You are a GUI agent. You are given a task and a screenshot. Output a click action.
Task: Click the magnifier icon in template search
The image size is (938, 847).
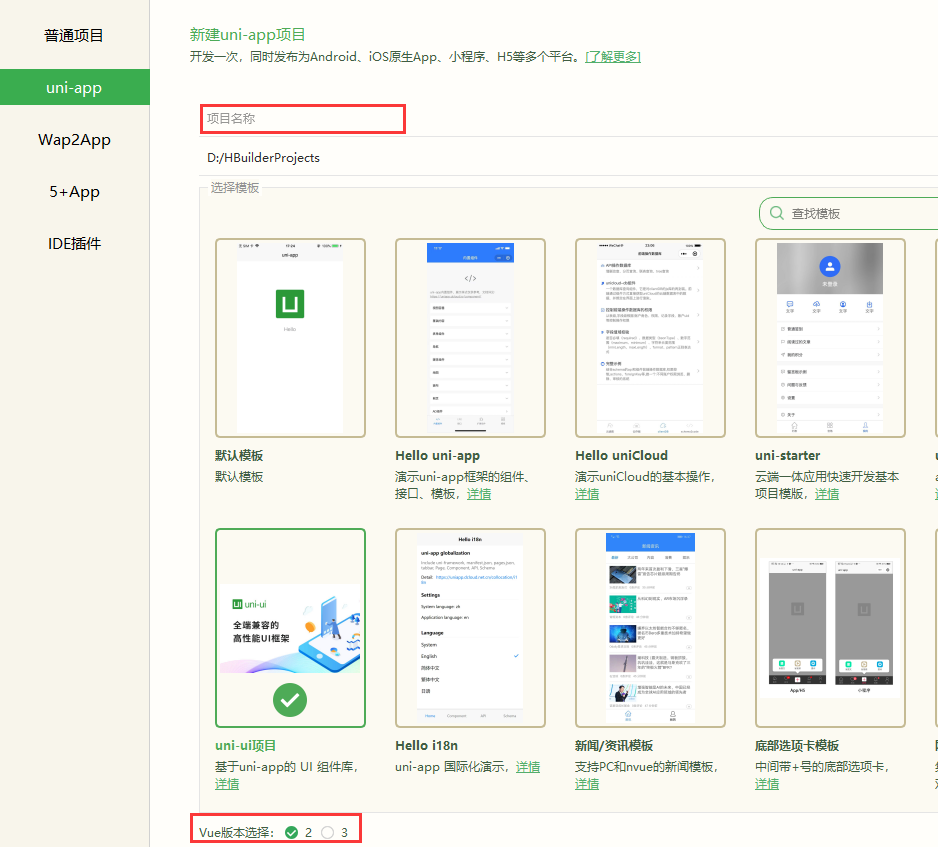[776, 213]
